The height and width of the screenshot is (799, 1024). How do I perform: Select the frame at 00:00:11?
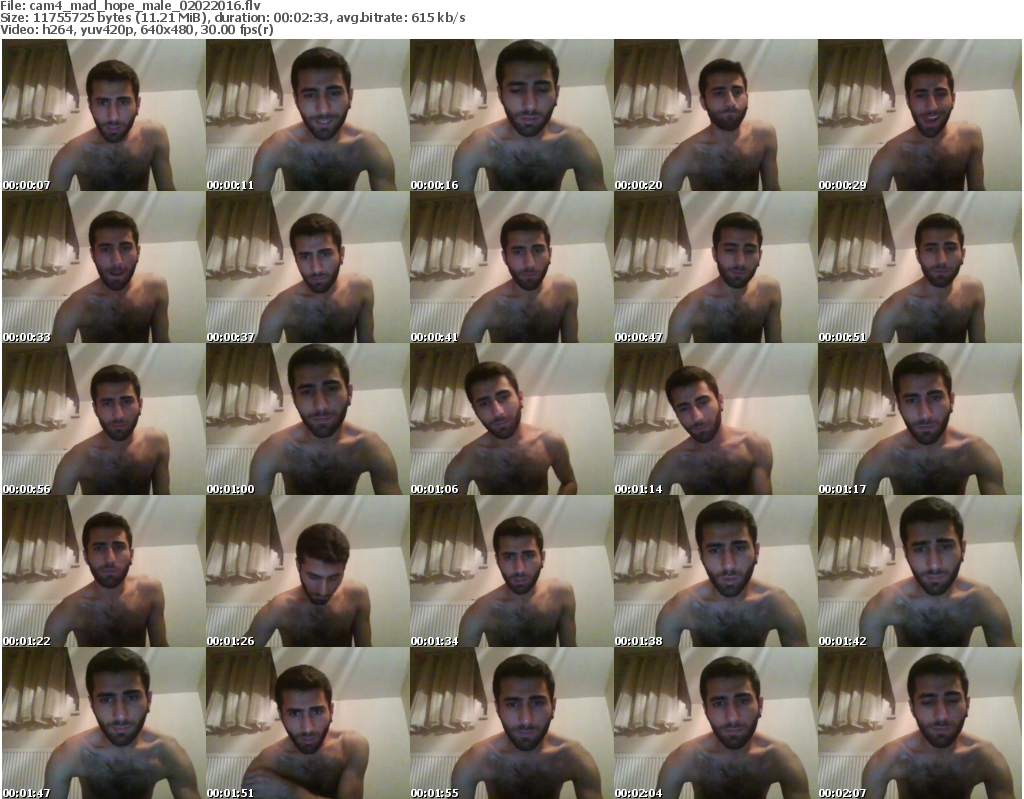point(308,115)
